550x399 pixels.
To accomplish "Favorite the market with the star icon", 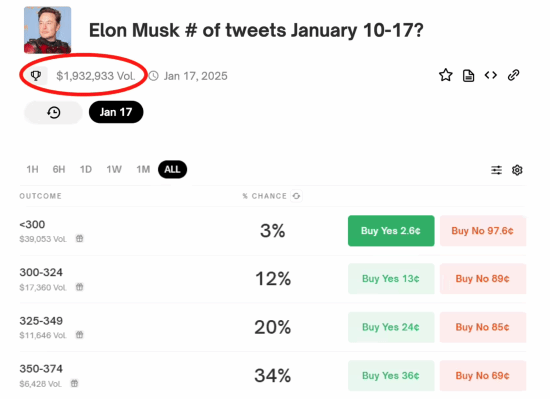I will 445,75.
